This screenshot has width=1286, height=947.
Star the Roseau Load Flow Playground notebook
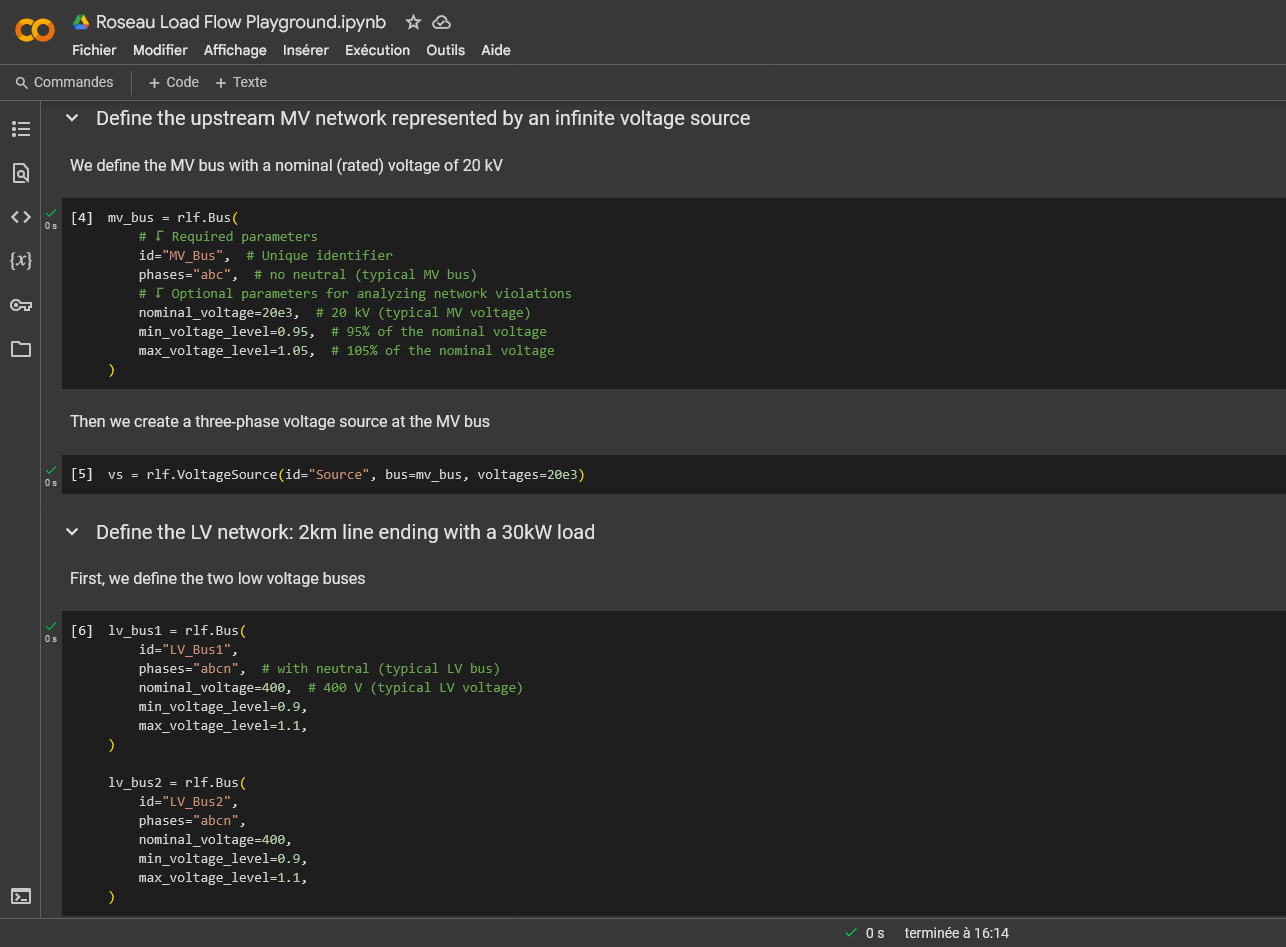413,22
